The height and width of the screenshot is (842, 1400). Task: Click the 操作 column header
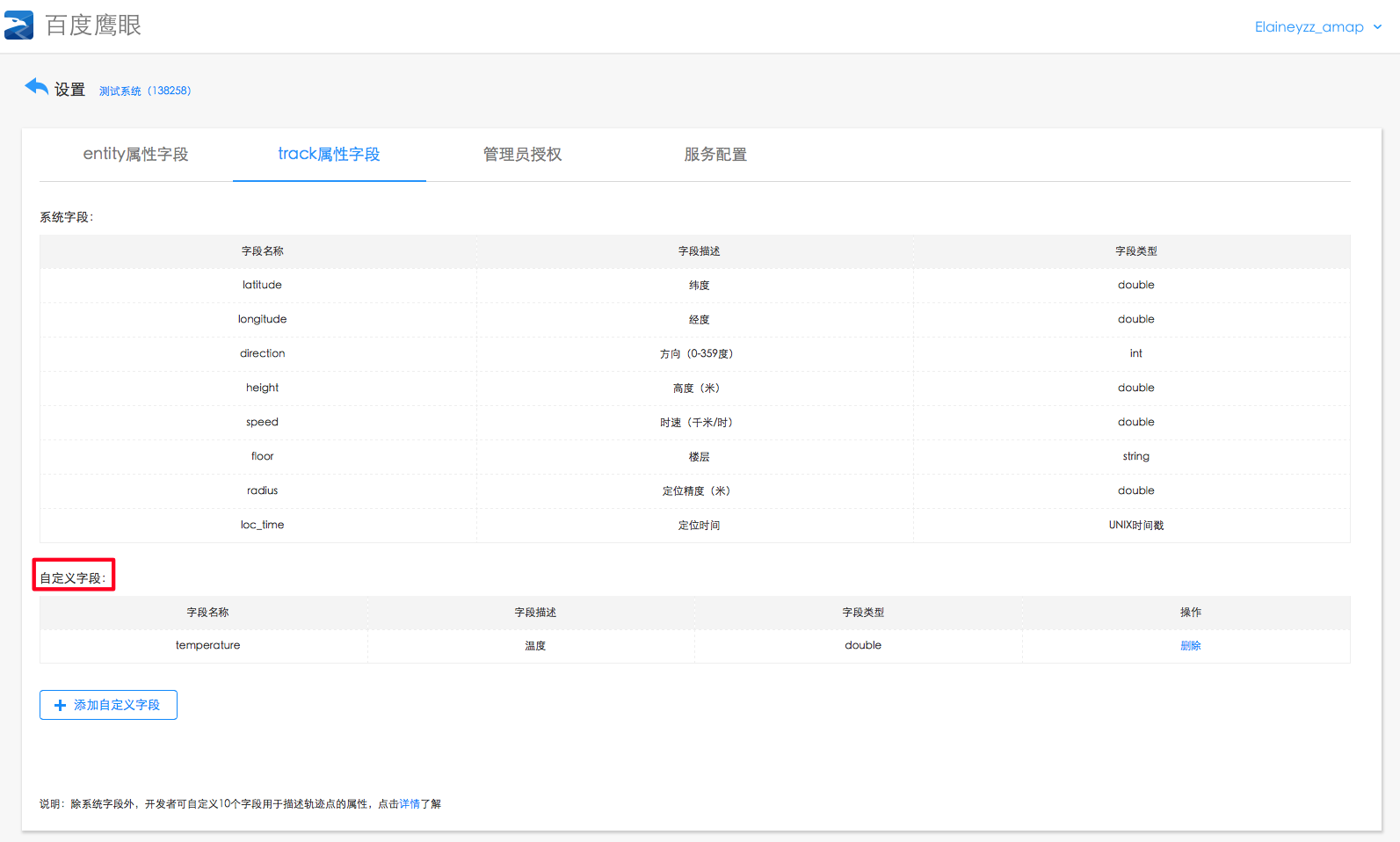point(1190,613)
